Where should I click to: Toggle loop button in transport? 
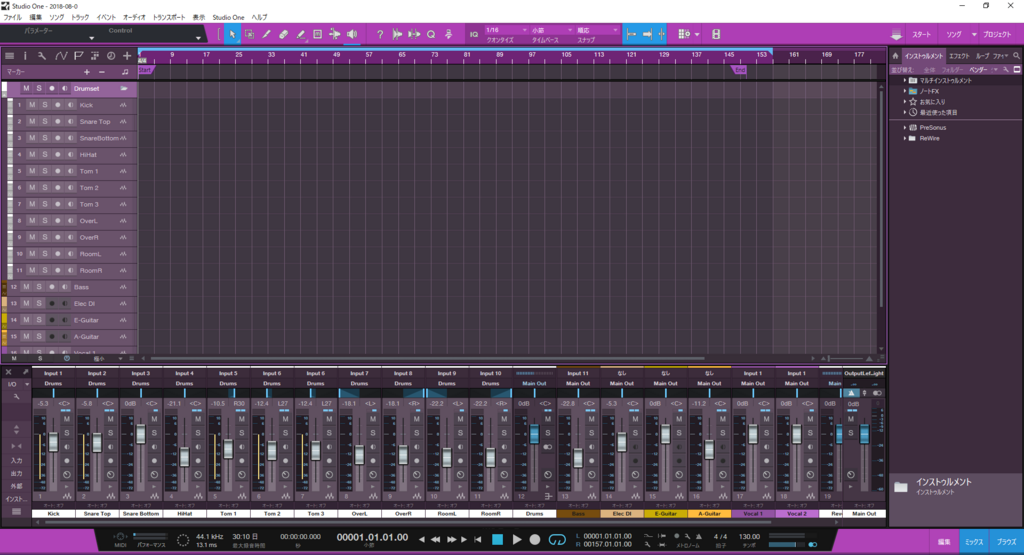(x=557, y=539)
